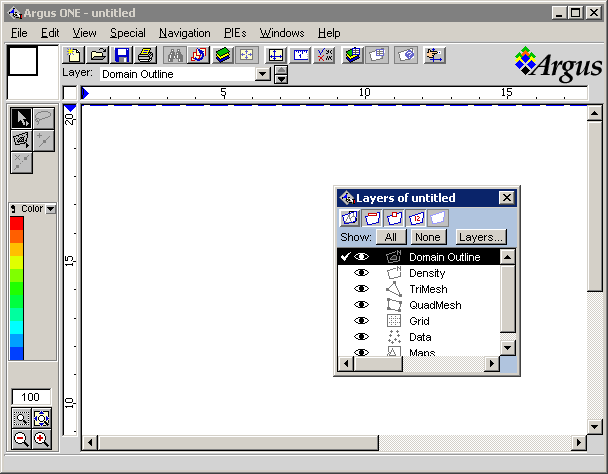Toggle the active checkmark on Domain Outline

point(345,256)
